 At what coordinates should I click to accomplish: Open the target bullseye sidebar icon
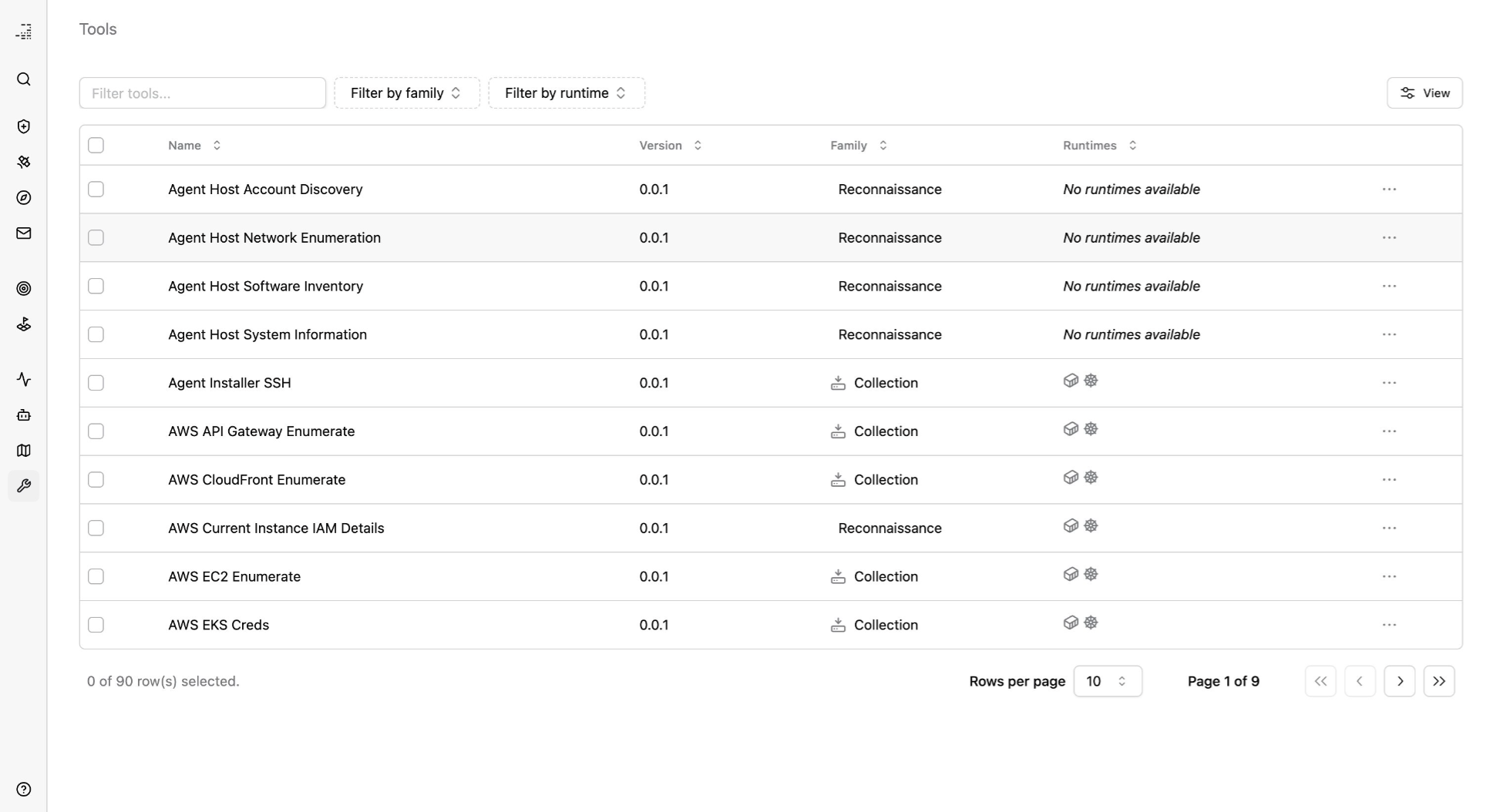click(x=24, y=289)
